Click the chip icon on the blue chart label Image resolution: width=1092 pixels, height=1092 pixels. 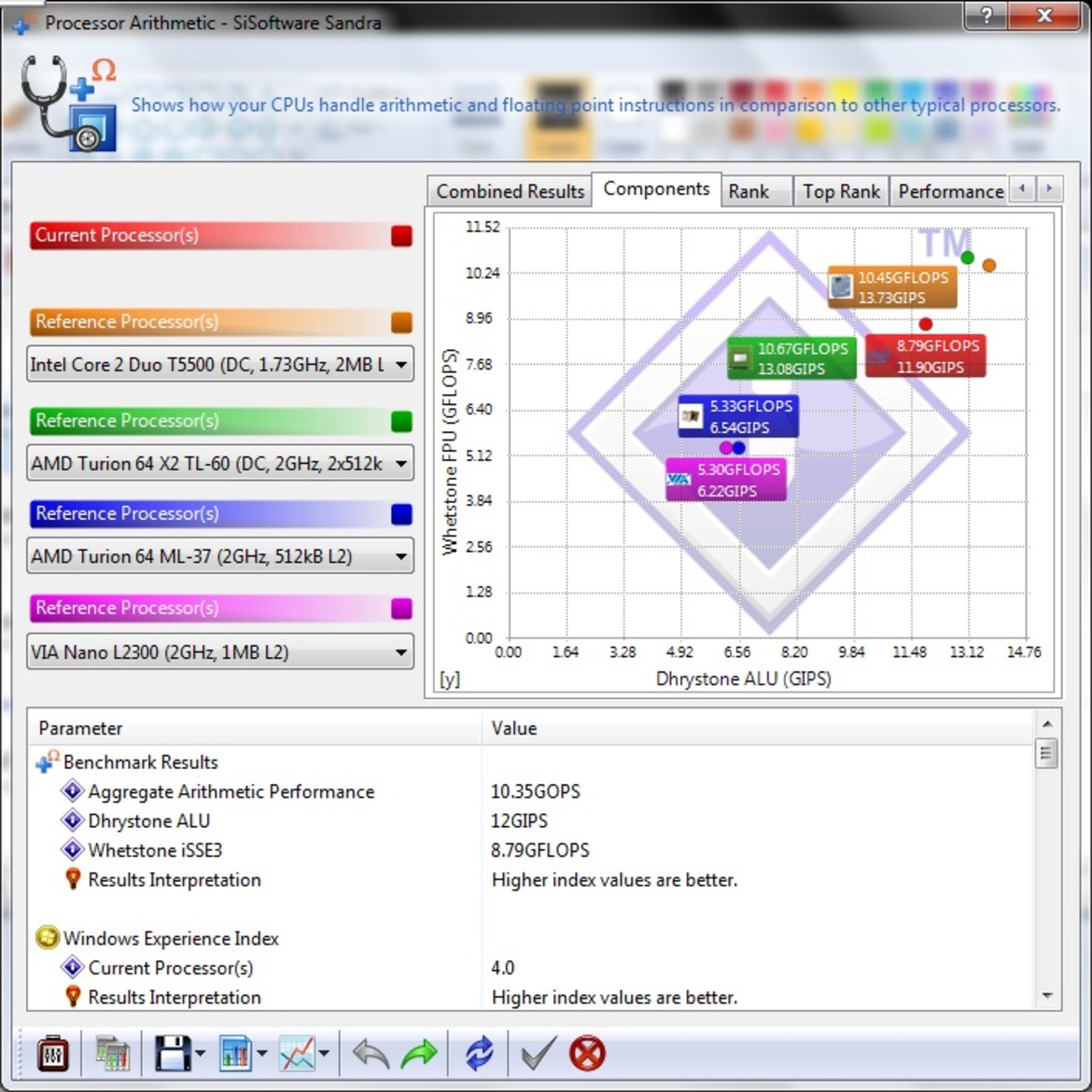691,415
